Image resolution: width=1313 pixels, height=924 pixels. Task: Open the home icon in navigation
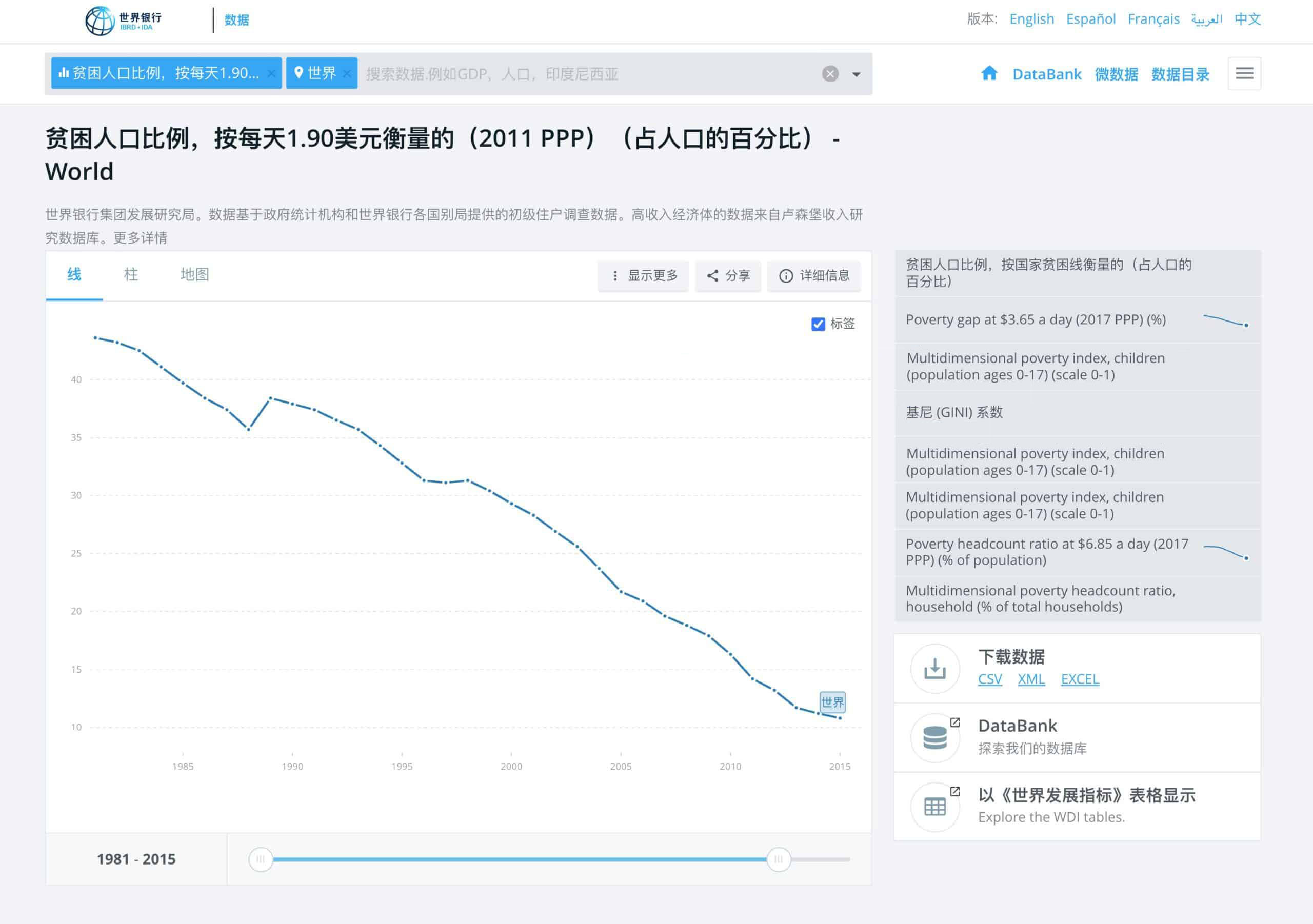pyautogui.click(x=989, y=73)
